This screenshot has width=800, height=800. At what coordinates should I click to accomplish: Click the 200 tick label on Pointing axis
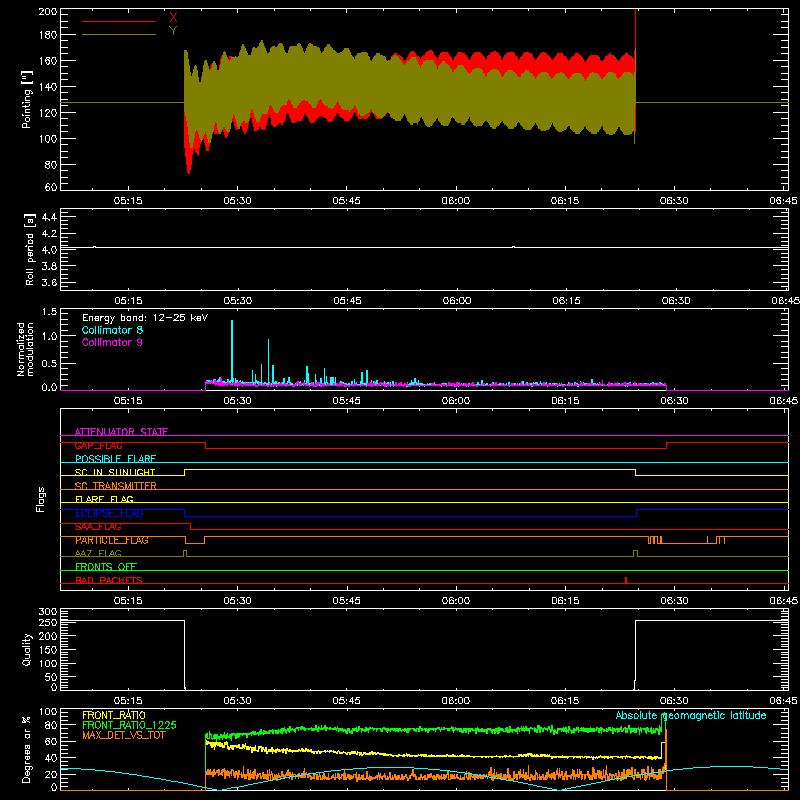coord(47,11)
